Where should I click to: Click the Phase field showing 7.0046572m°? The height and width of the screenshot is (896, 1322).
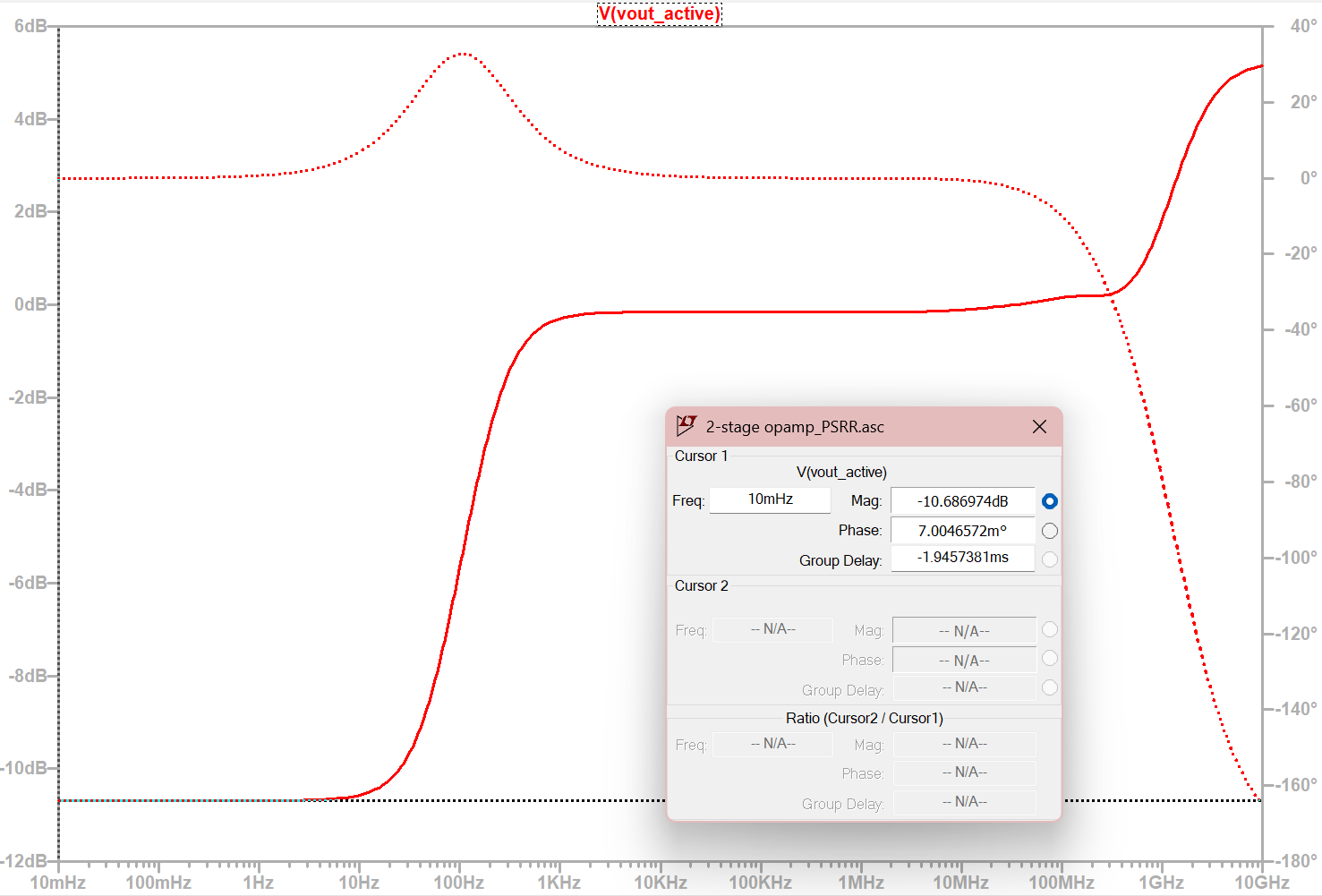click(x=962, y=531)
